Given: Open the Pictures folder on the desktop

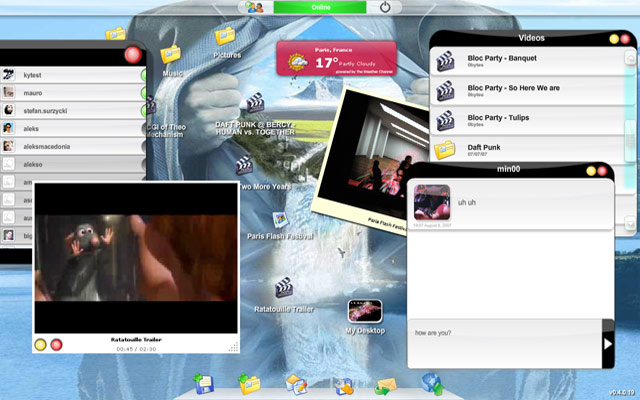Looking at the screenshot, I should pyautogui.click(x=225, y=36).
